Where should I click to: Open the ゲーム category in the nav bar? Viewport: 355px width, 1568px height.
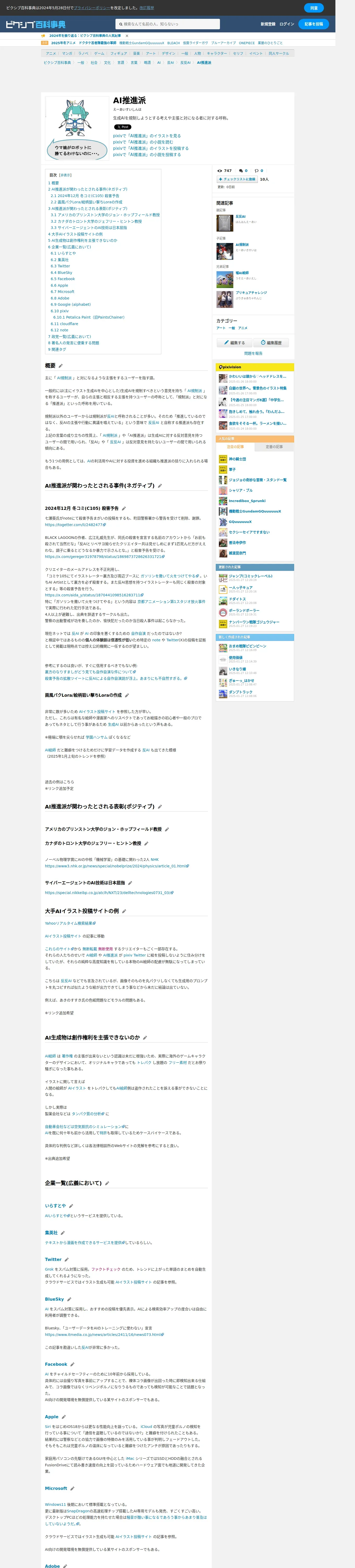pyautogui.click(x=99, y=54)
